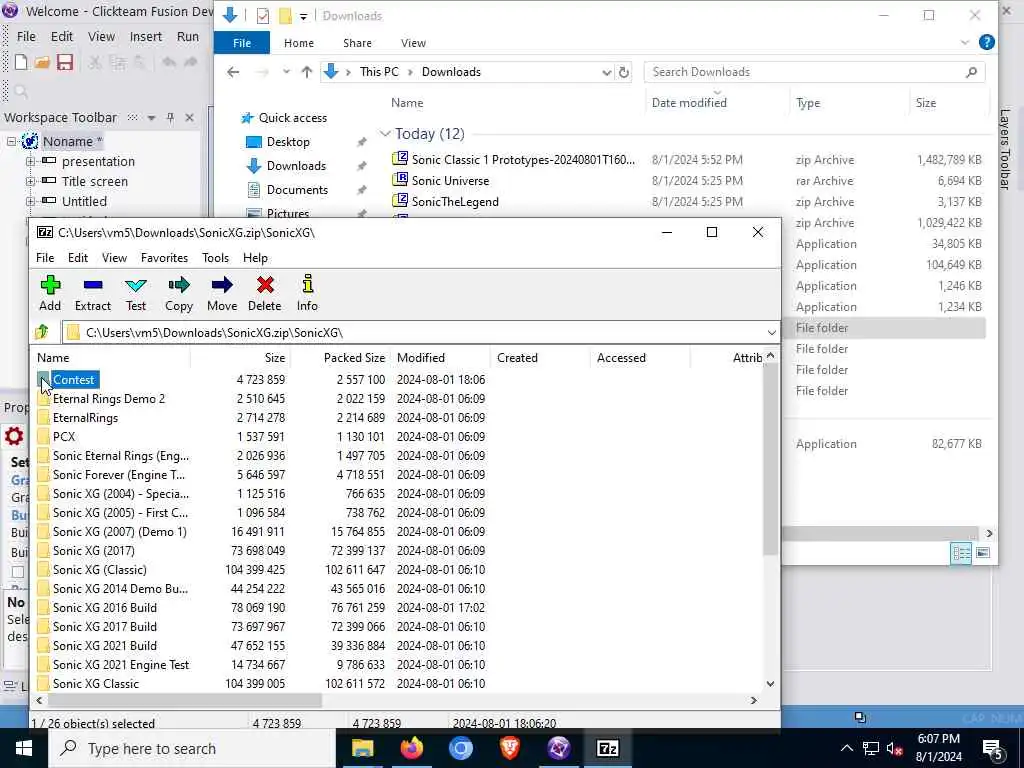Image resolution: width=1024 pixels, height=768 pixels.
Task: Collapse the Today (12) group
Action: (x=385, y=134)
